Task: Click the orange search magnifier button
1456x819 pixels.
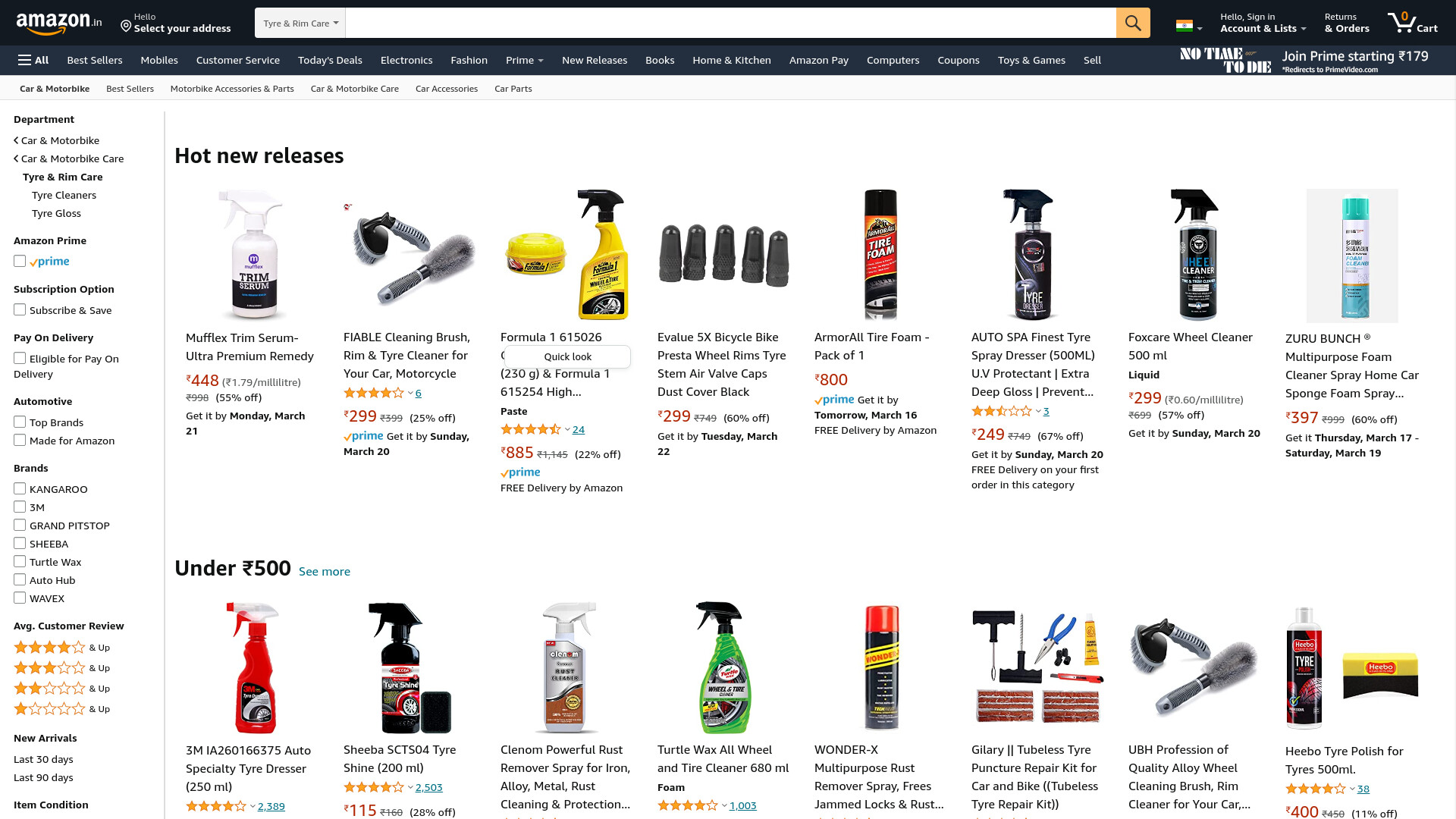Action: coord(1133,23)
